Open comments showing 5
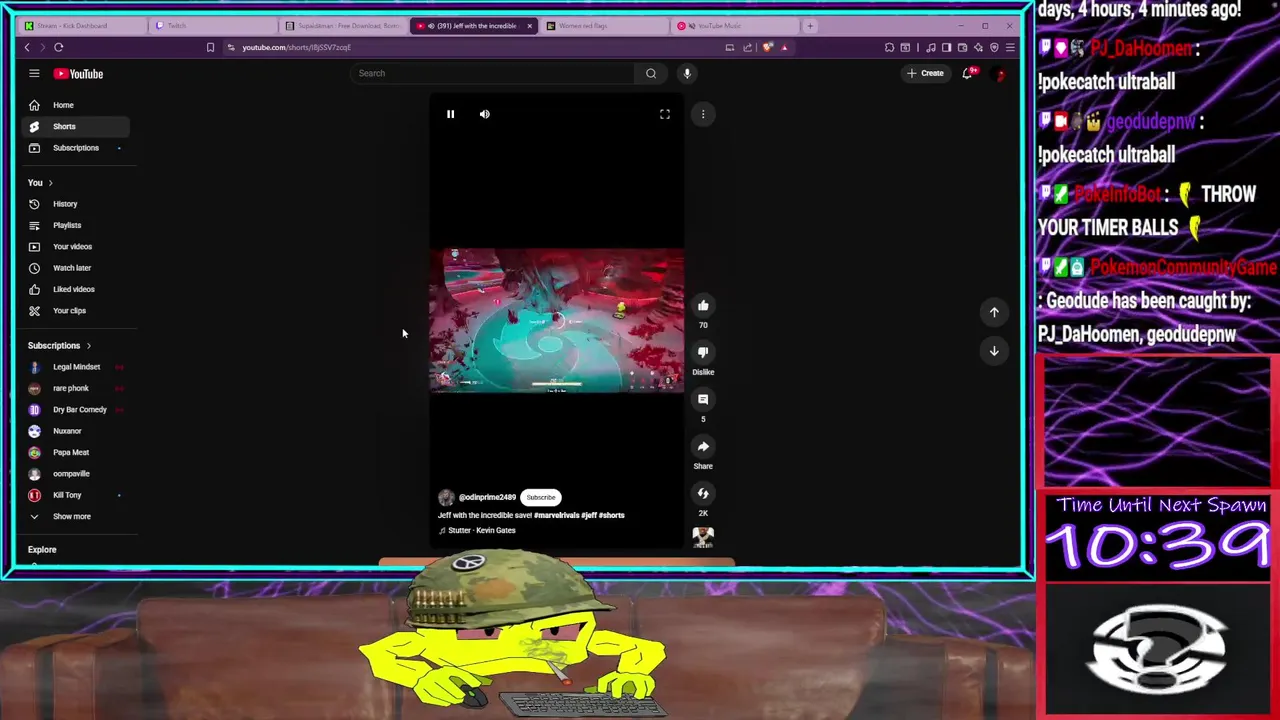Image resolution: width=1280 pixels, height=720 pixels. (x=703, y=399)
